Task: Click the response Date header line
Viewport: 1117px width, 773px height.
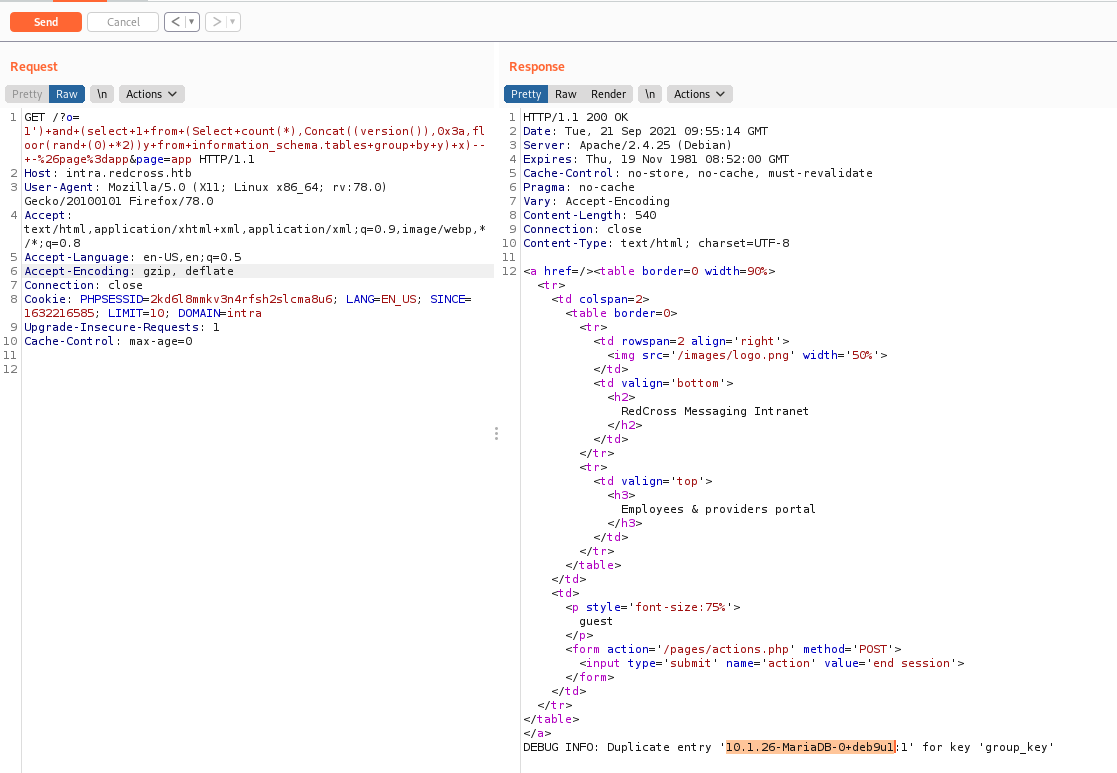Action: [645, 131]
